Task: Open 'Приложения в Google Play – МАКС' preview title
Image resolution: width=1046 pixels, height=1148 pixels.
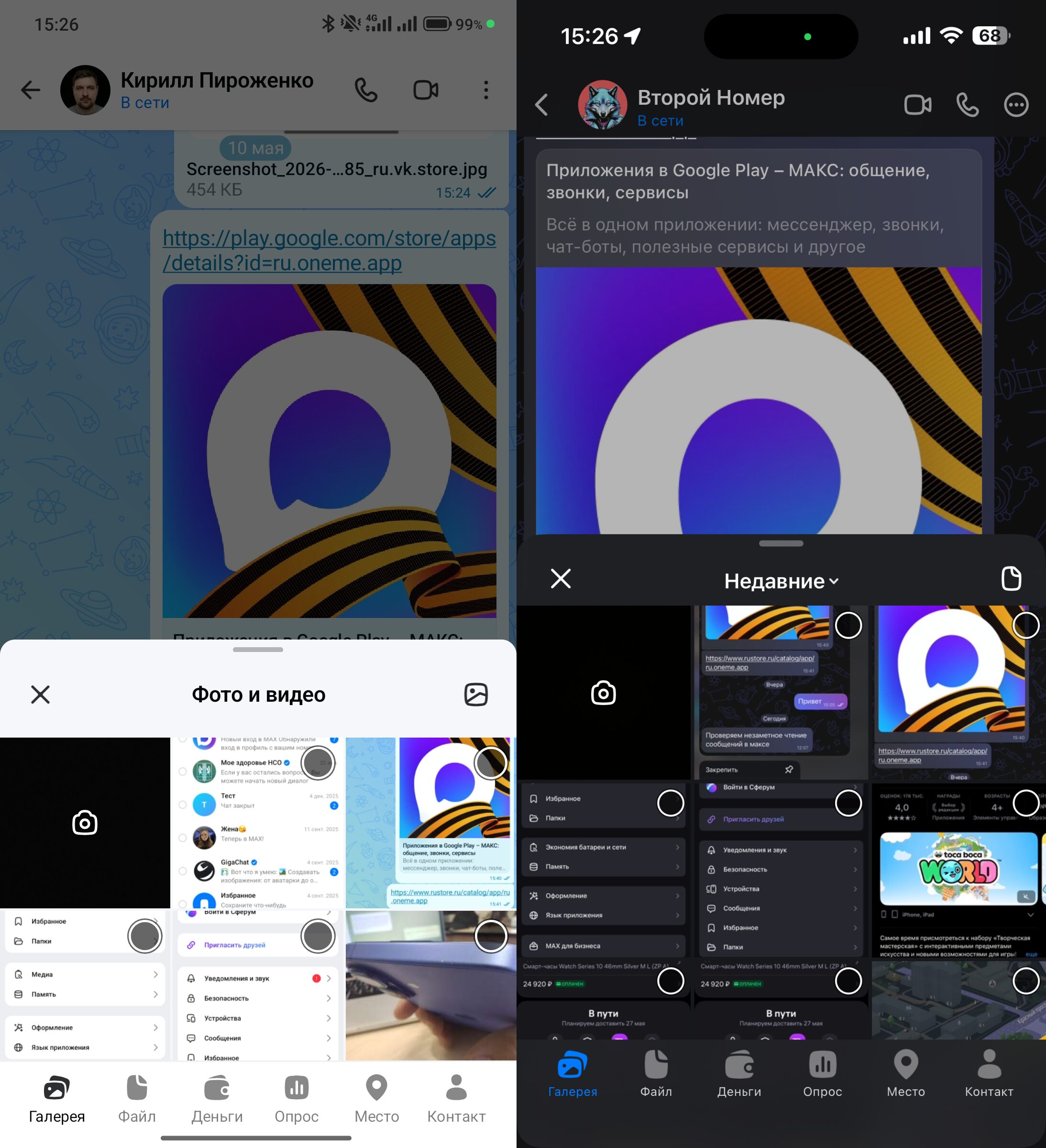Action: click(x=738, y=181)
